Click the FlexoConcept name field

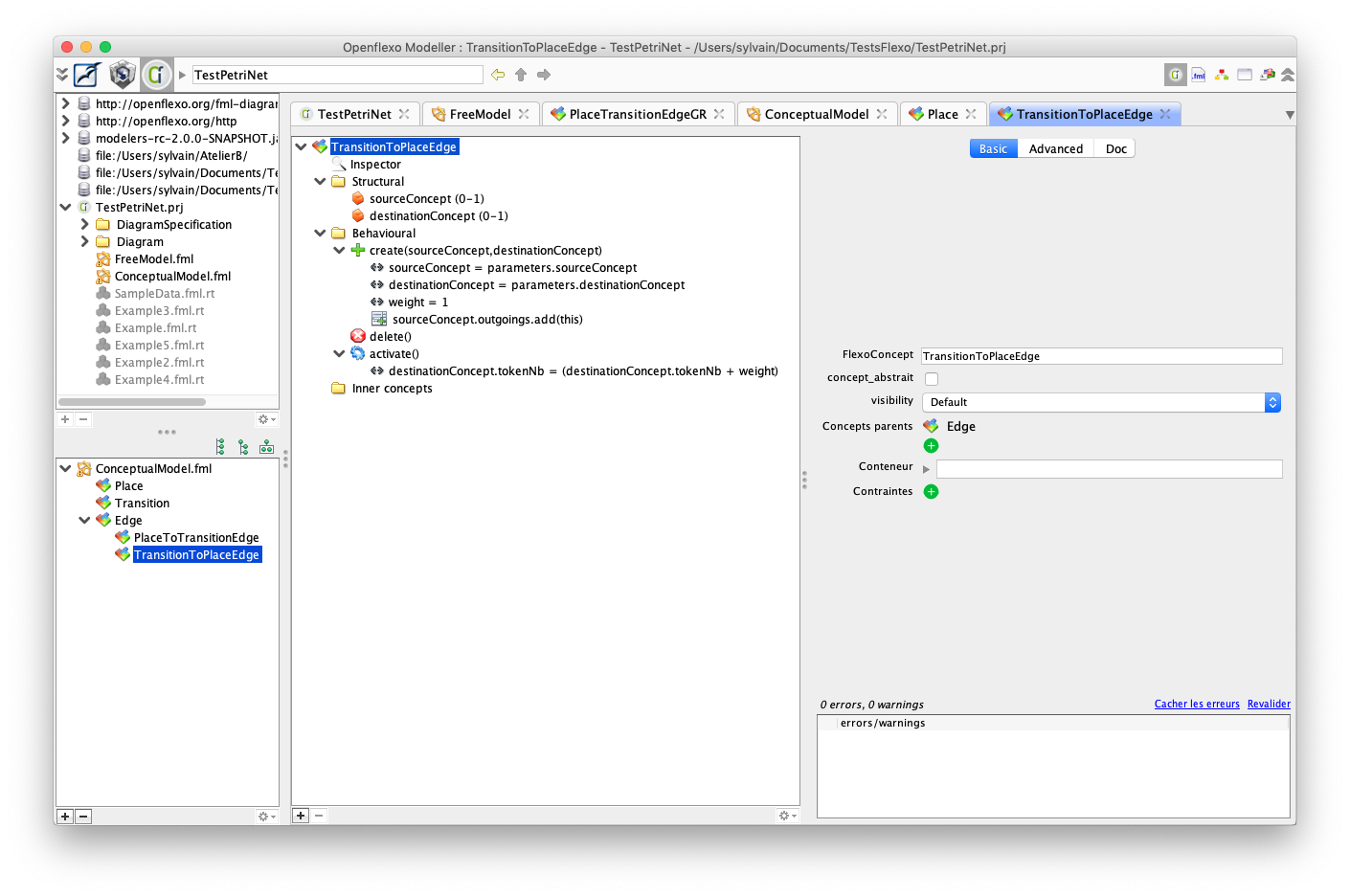coord(1102,356)
